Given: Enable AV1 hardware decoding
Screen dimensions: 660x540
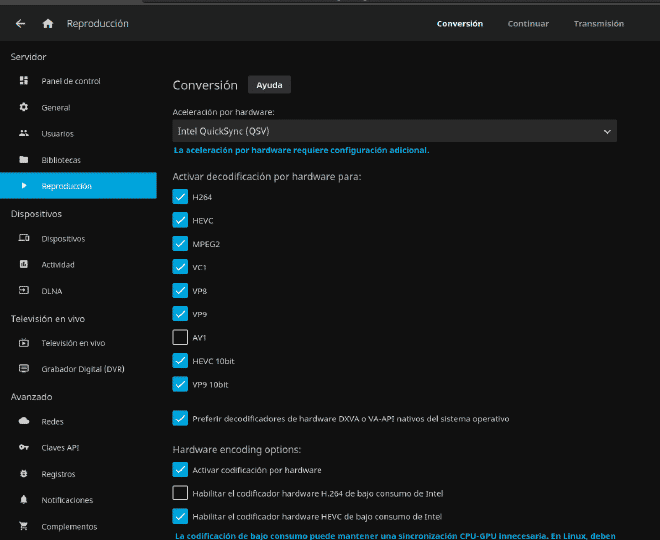Looking at the screenshot, I should point(180,337).
